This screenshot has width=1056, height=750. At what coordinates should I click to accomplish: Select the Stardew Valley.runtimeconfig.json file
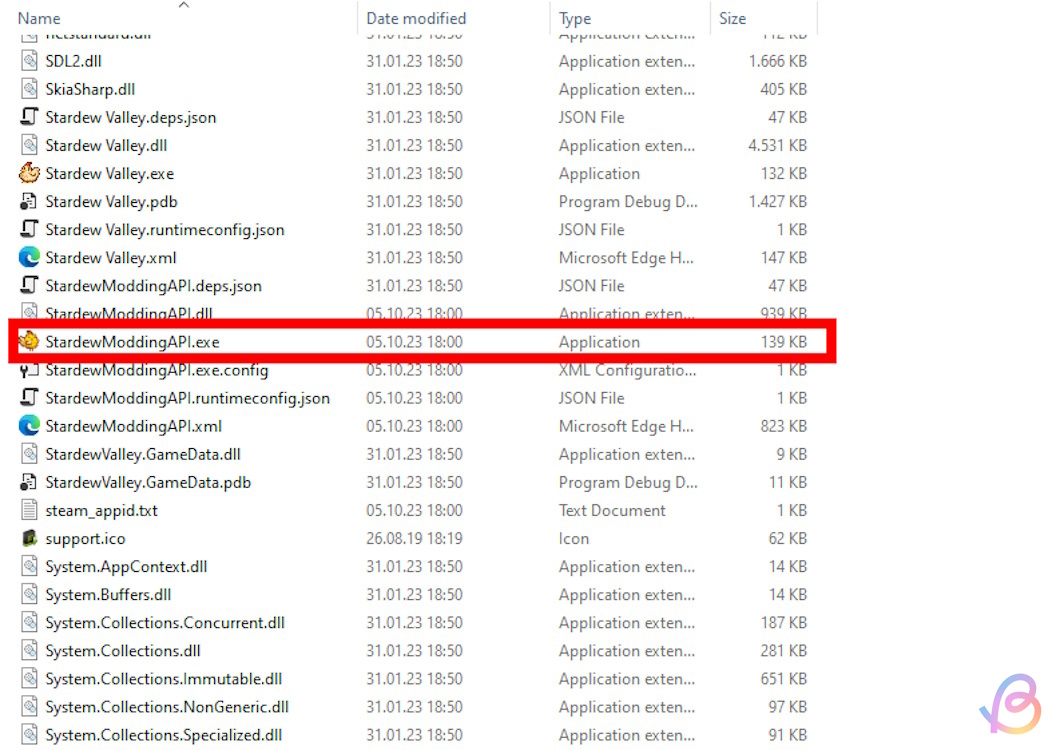[165, 230]
